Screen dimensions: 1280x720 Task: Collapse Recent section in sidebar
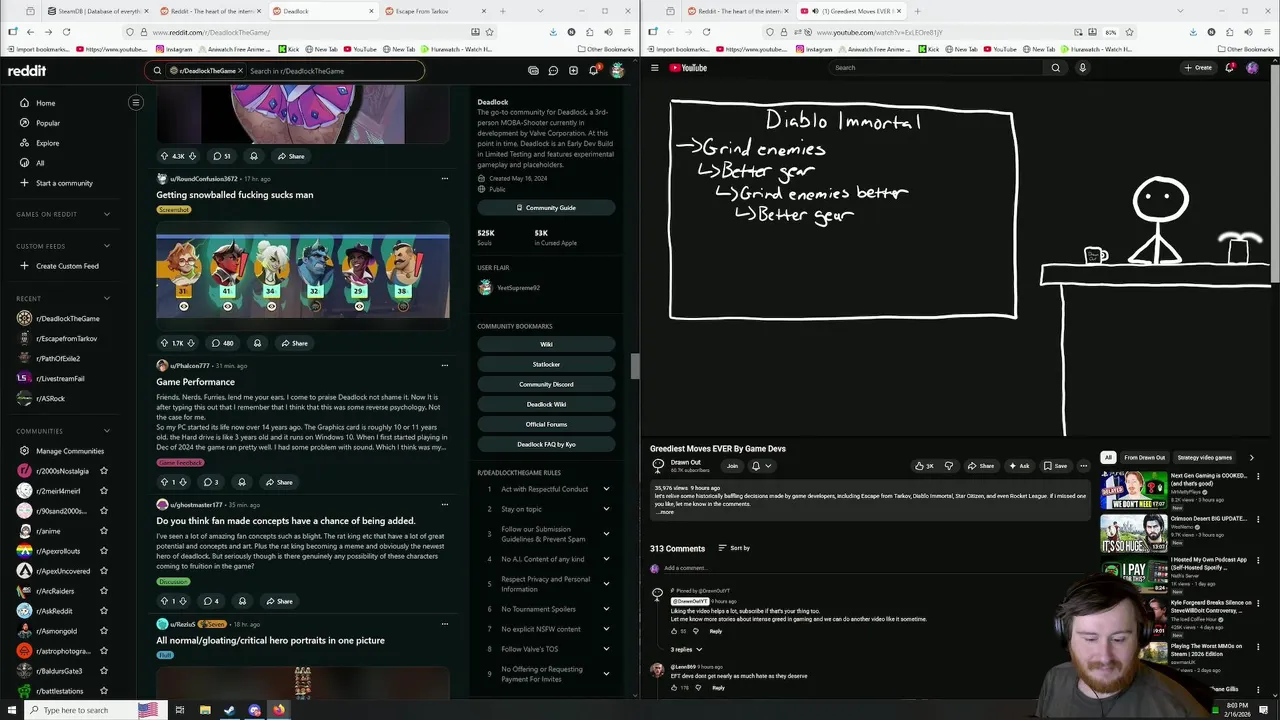point(107,298)
